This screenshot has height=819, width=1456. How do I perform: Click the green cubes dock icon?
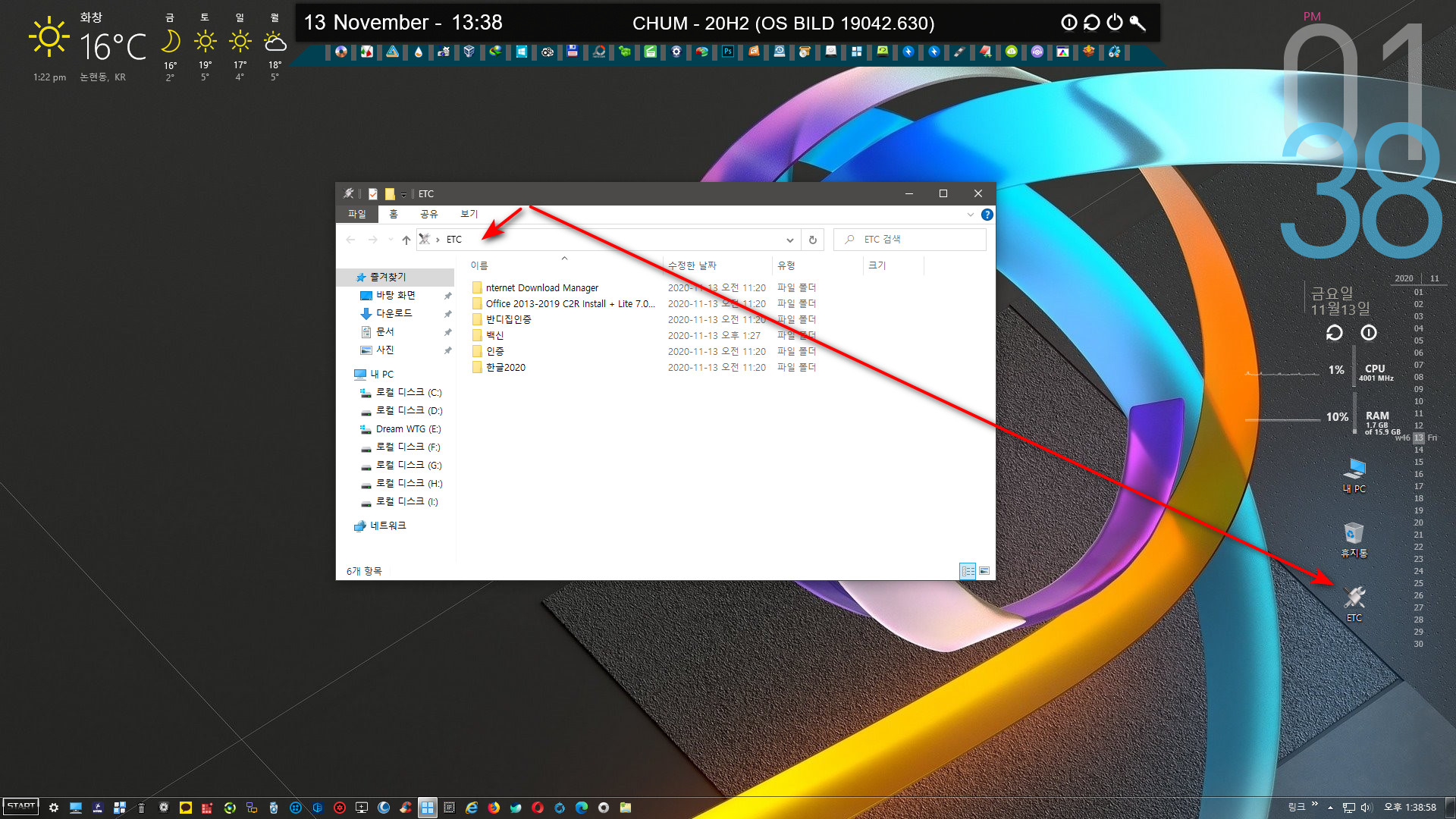624,52
